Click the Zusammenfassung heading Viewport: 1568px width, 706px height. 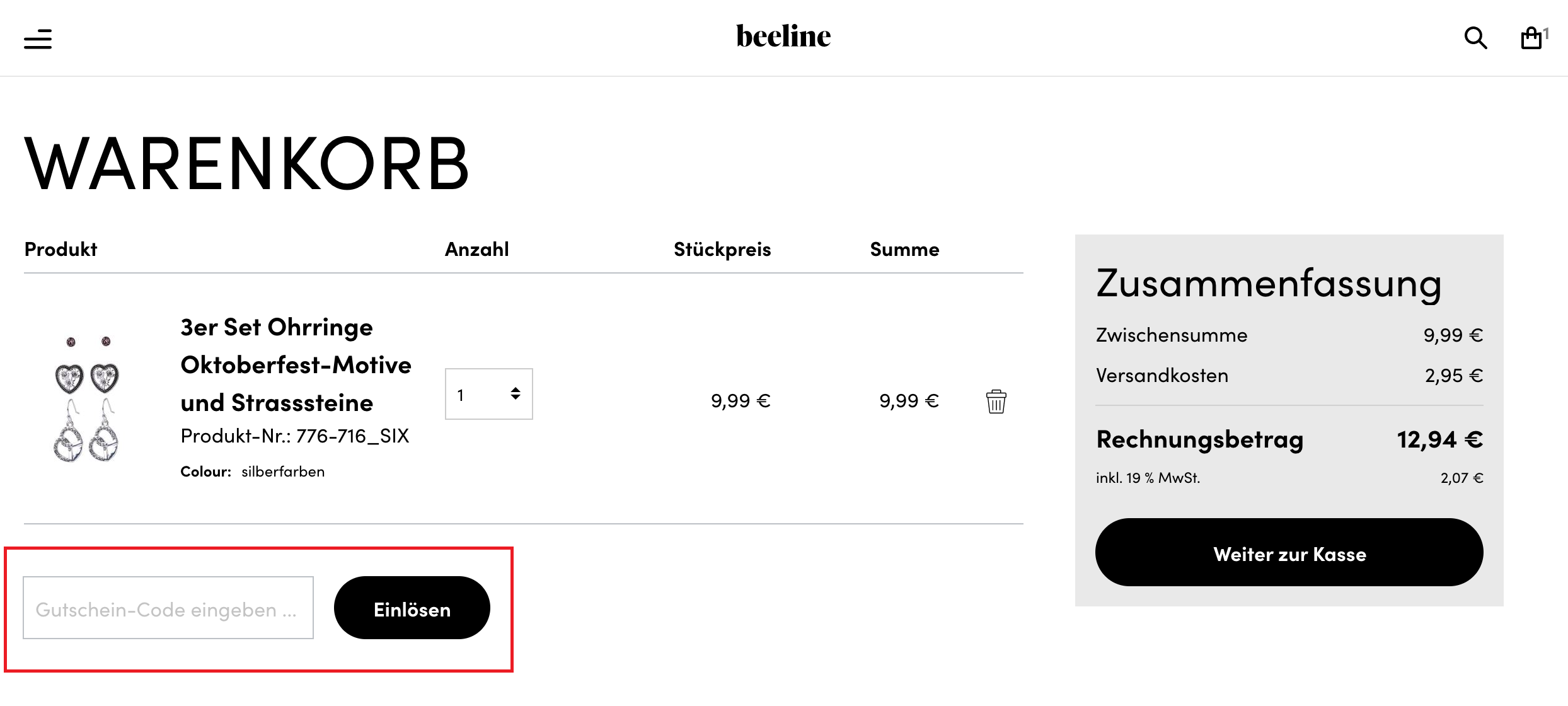(1269, 284)
